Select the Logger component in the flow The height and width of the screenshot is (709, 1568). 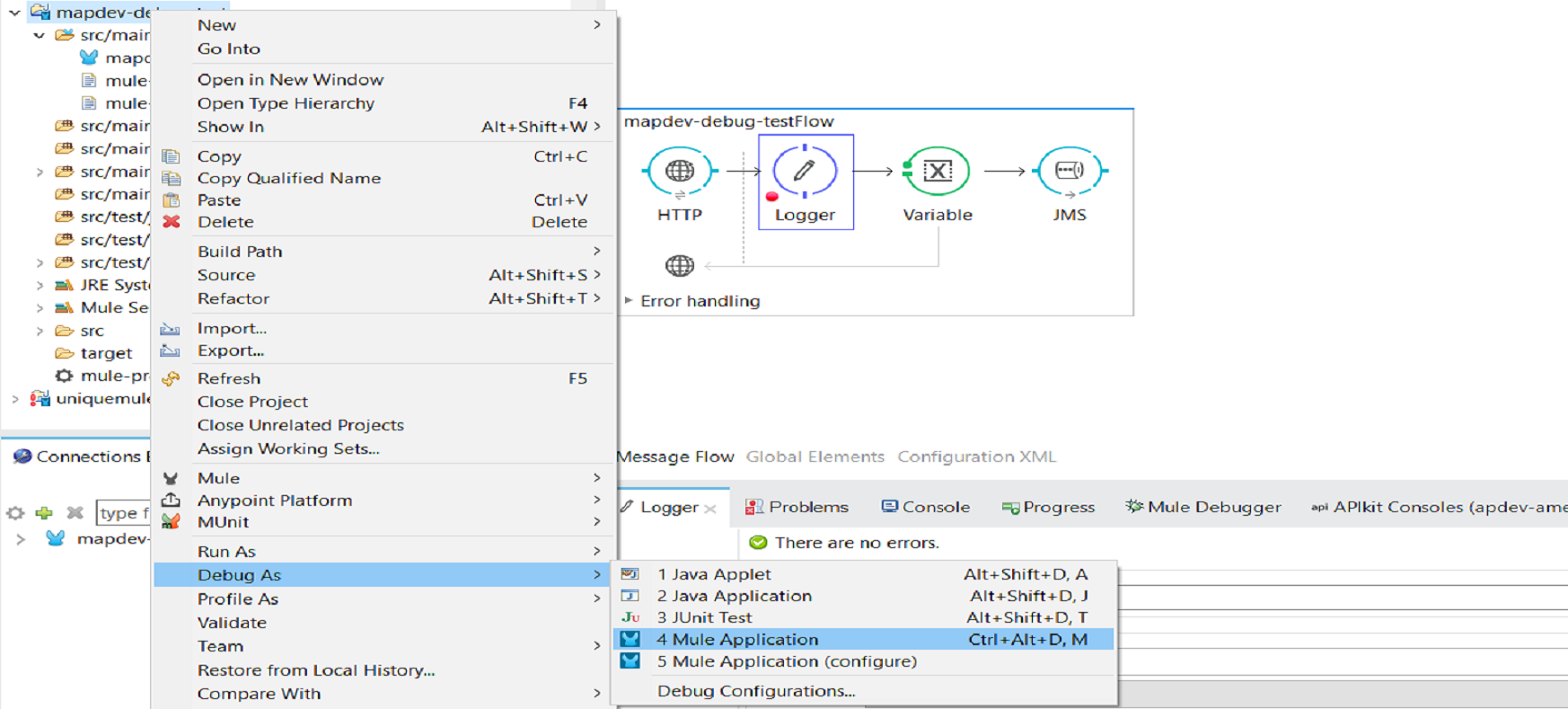click(805, 171)
